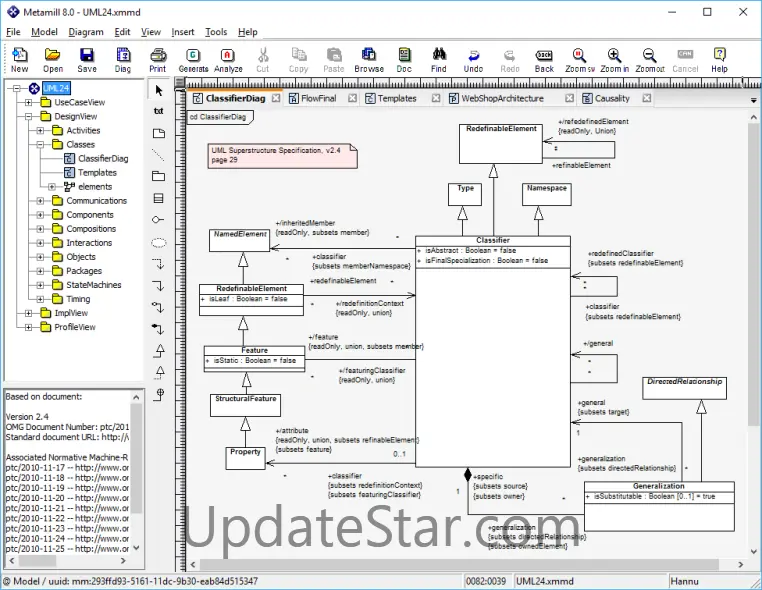Expand the Communications folder
The image size is (762, 590).
[x=40, y=201]
